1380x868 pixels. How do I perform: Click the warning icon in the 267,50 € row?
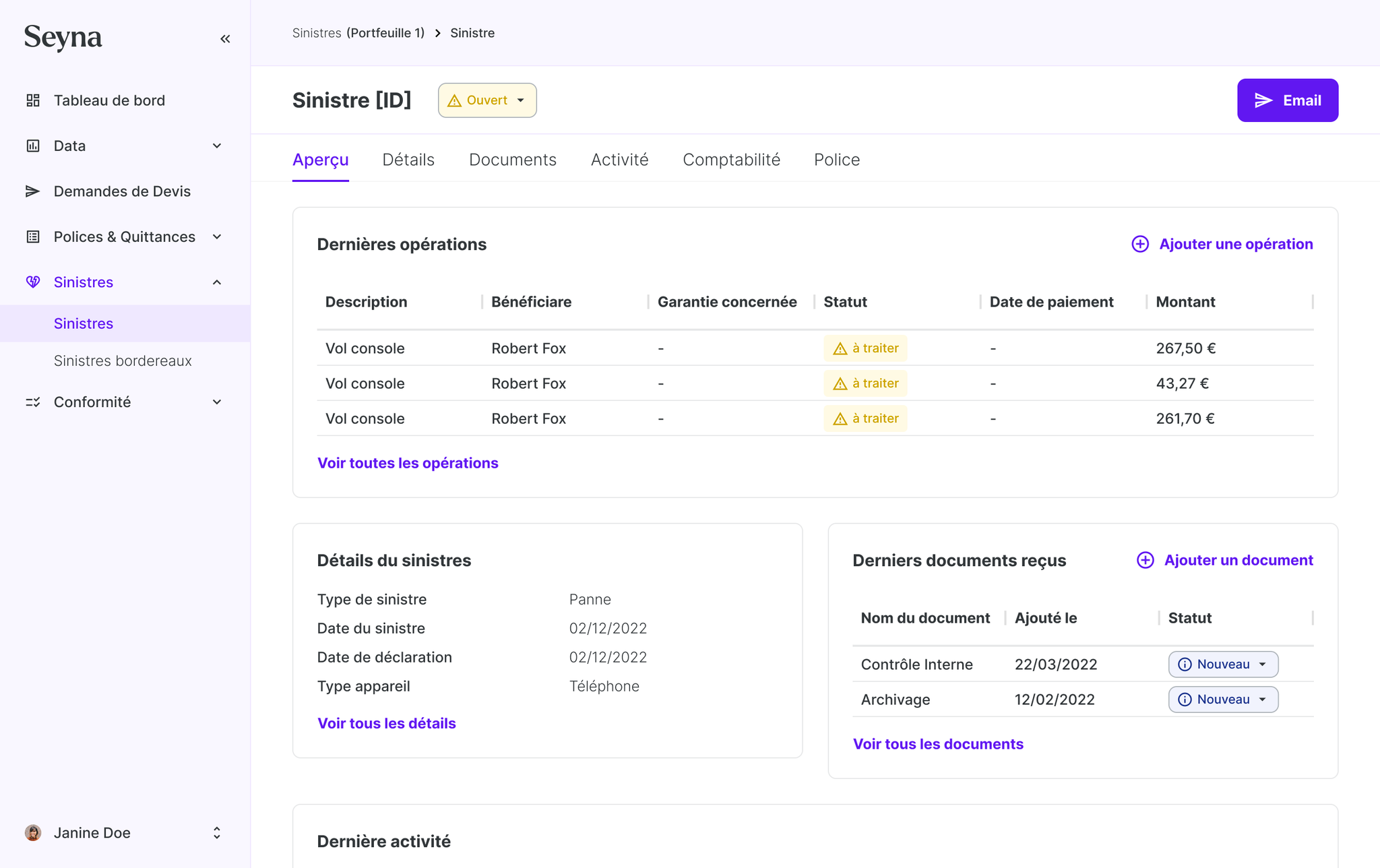click(840, 349)
